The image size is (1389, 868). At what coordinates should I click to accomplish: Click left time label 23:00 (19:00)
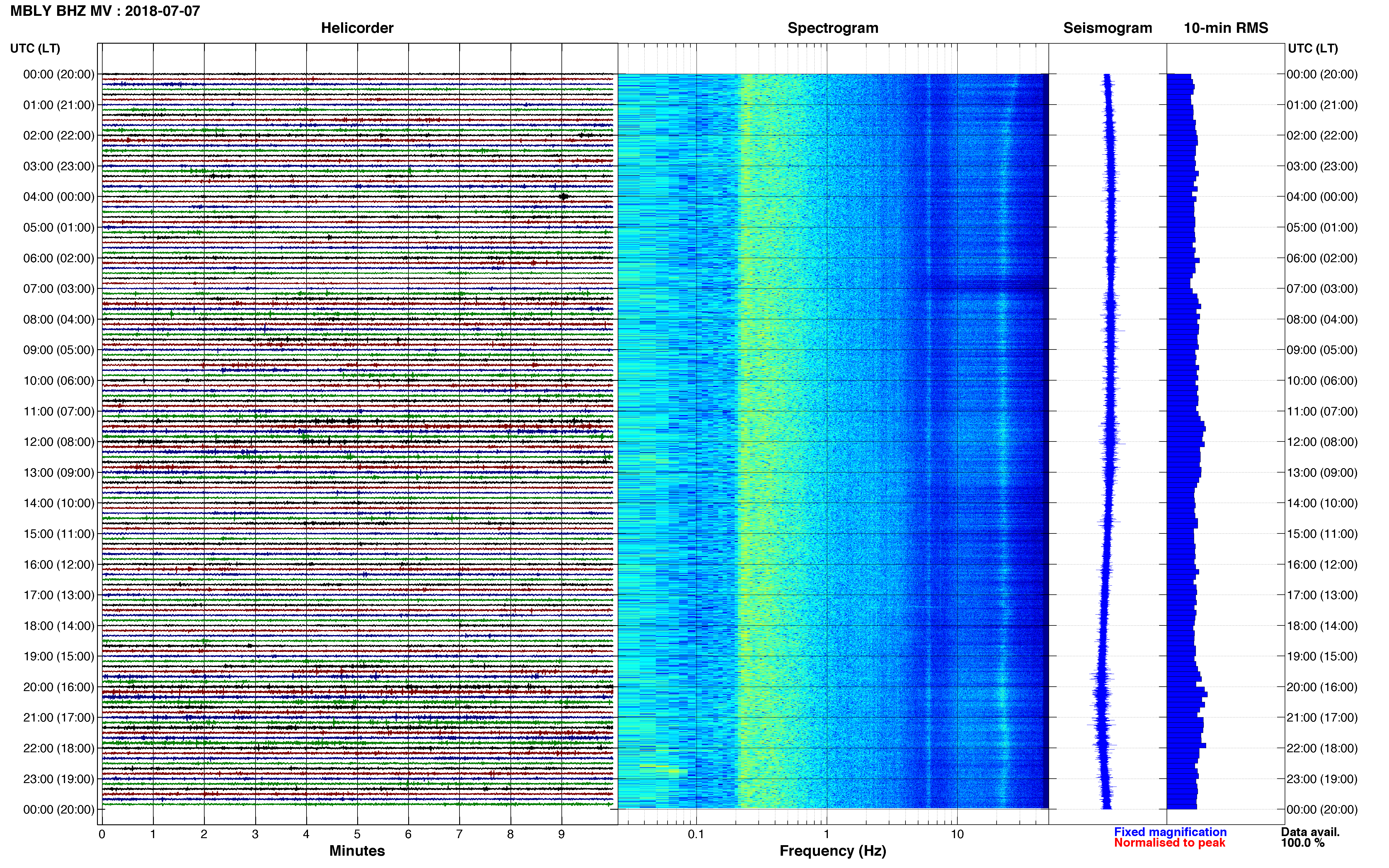pos(59,779)
